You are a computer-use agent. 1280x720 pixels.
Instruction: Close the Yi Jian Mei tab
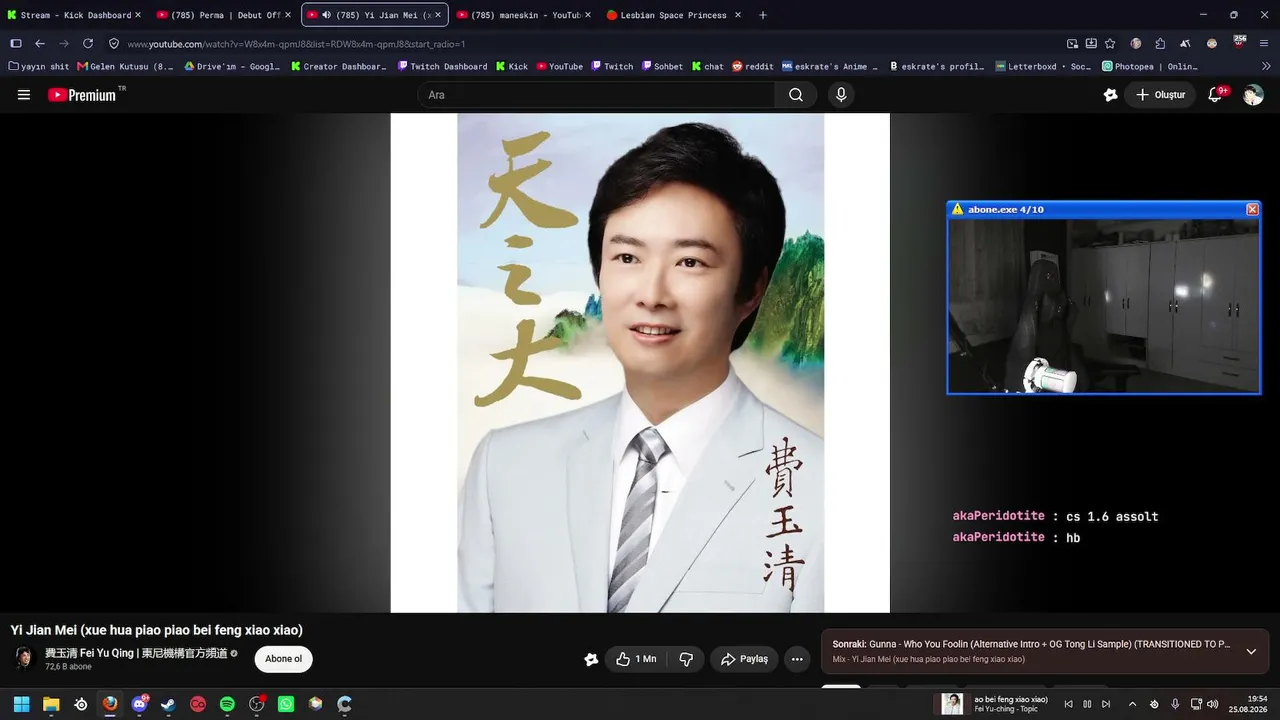pyautogui.click(x=437, y=15)
